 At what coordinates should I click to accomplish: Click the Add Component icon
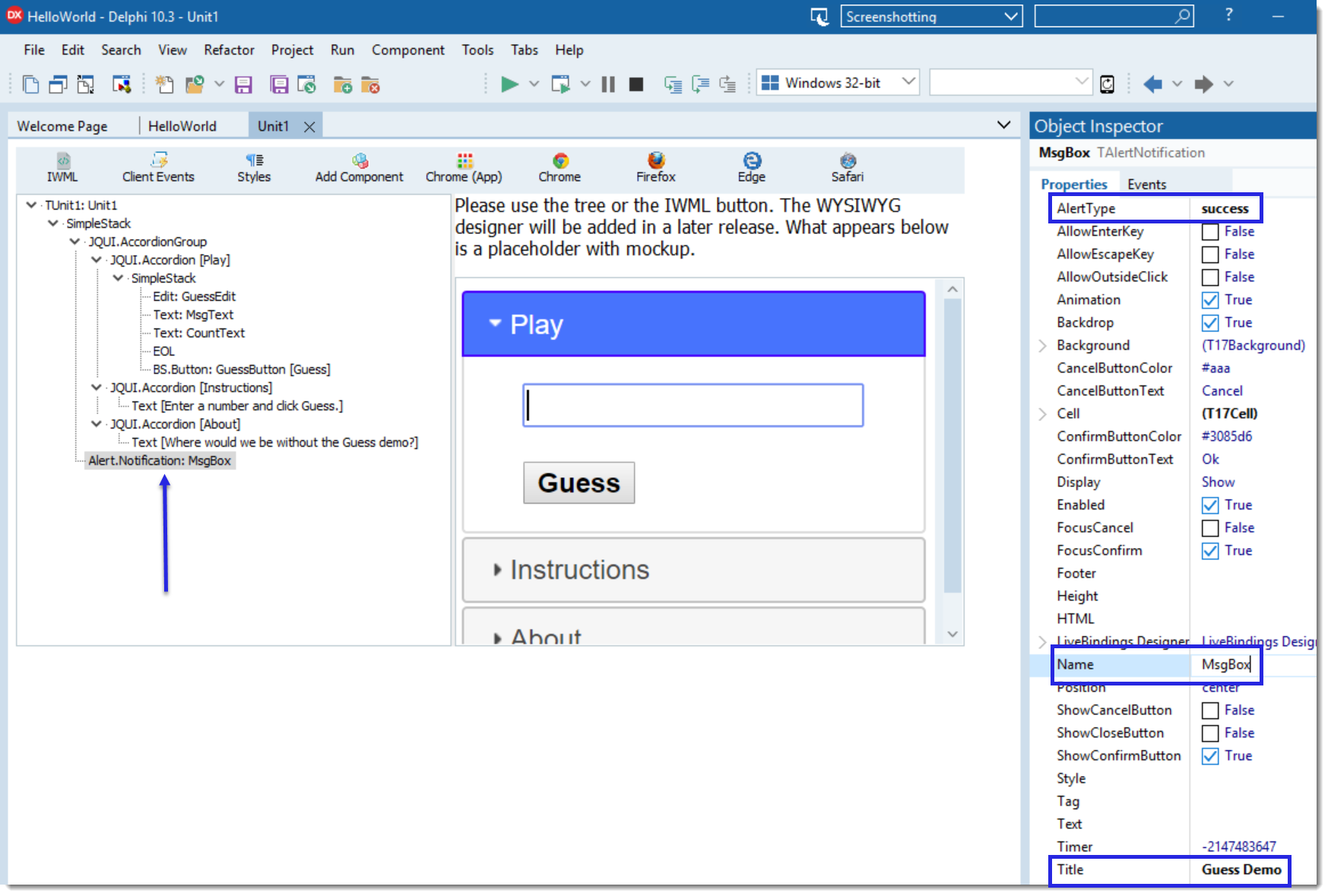[x=359, y=167]
